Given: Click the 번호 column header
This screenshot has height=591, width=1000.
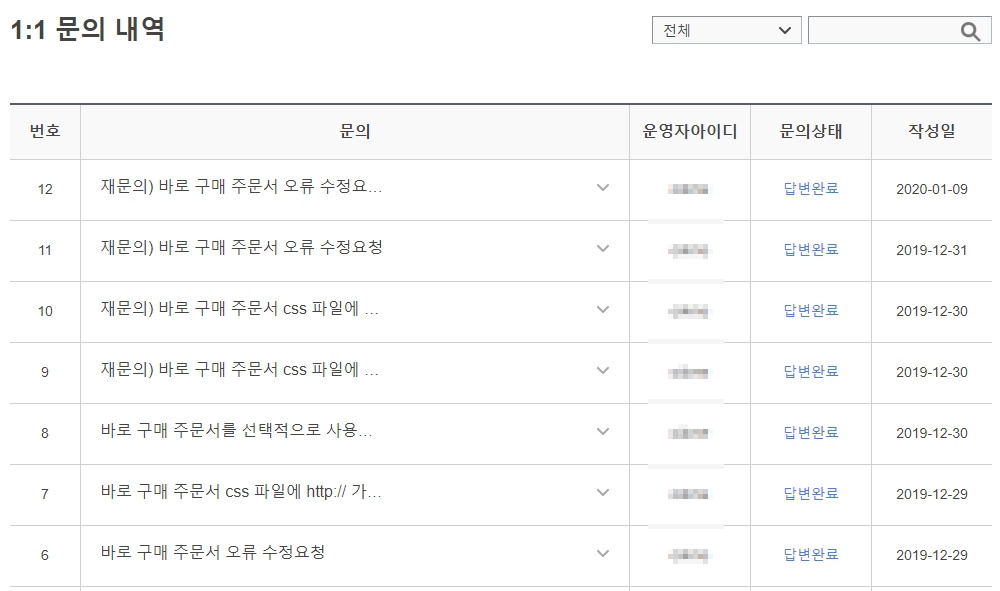Looking at the screenshot, I should [x=45, y=131].
